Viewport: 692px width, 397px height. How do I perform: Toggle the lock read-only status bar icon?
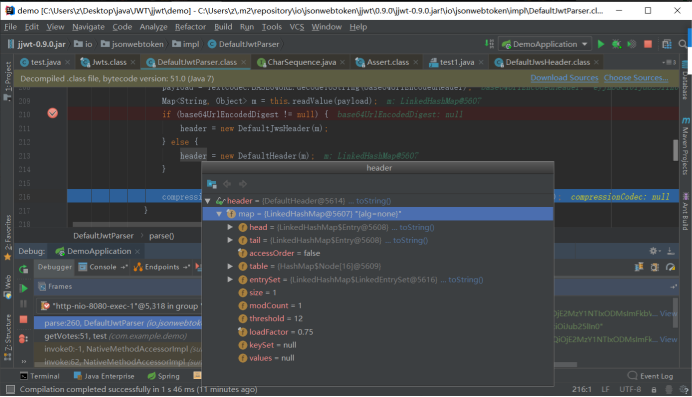(x=654, y=390)
